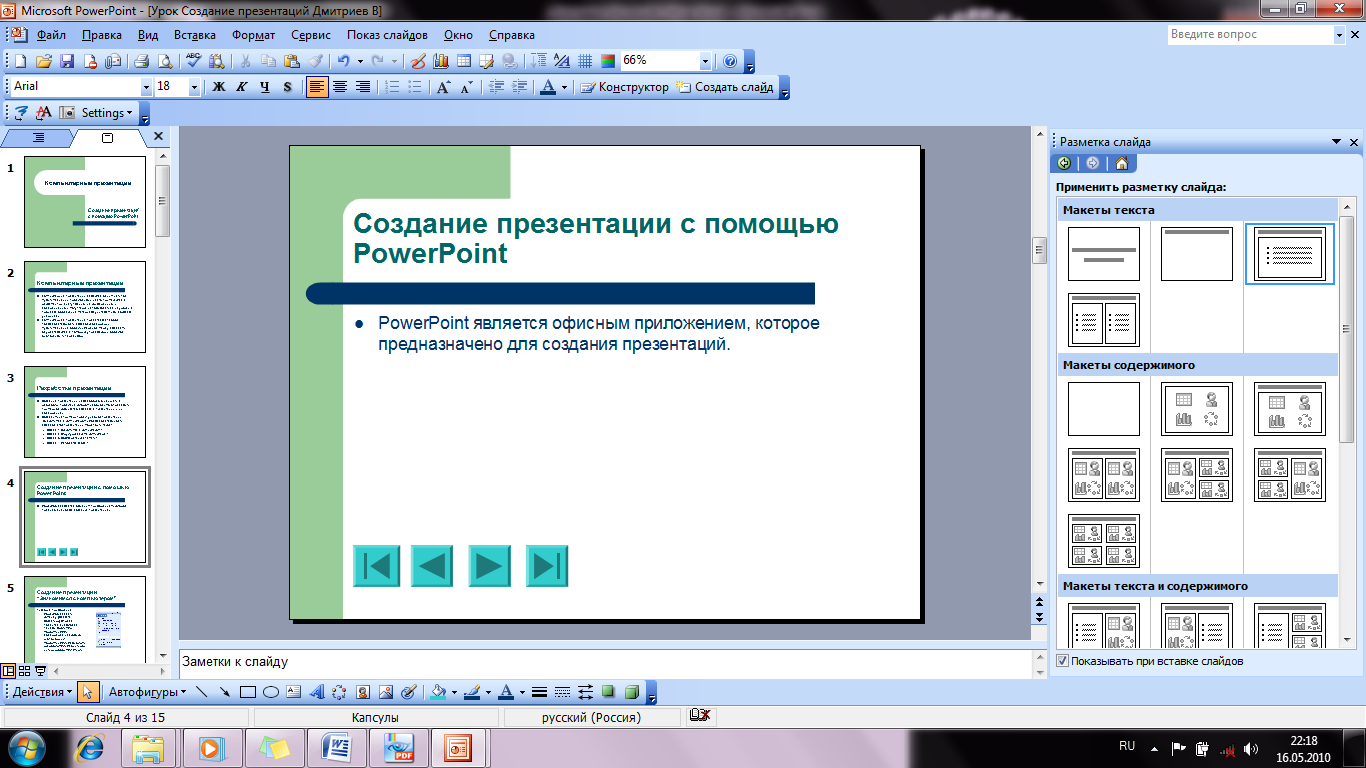Open the Вставка menu
This screenshot has width=1366, height=768.
(195, 35)
